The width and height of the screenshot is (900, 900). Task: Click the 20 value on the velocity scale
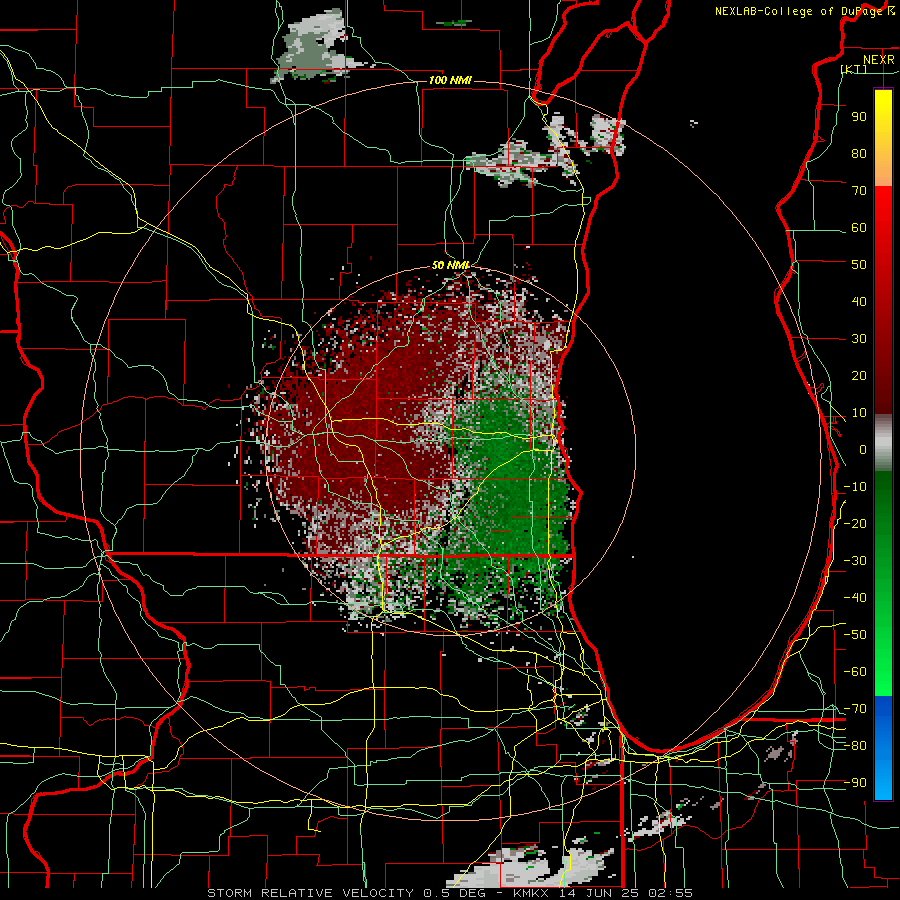(859, 375)
